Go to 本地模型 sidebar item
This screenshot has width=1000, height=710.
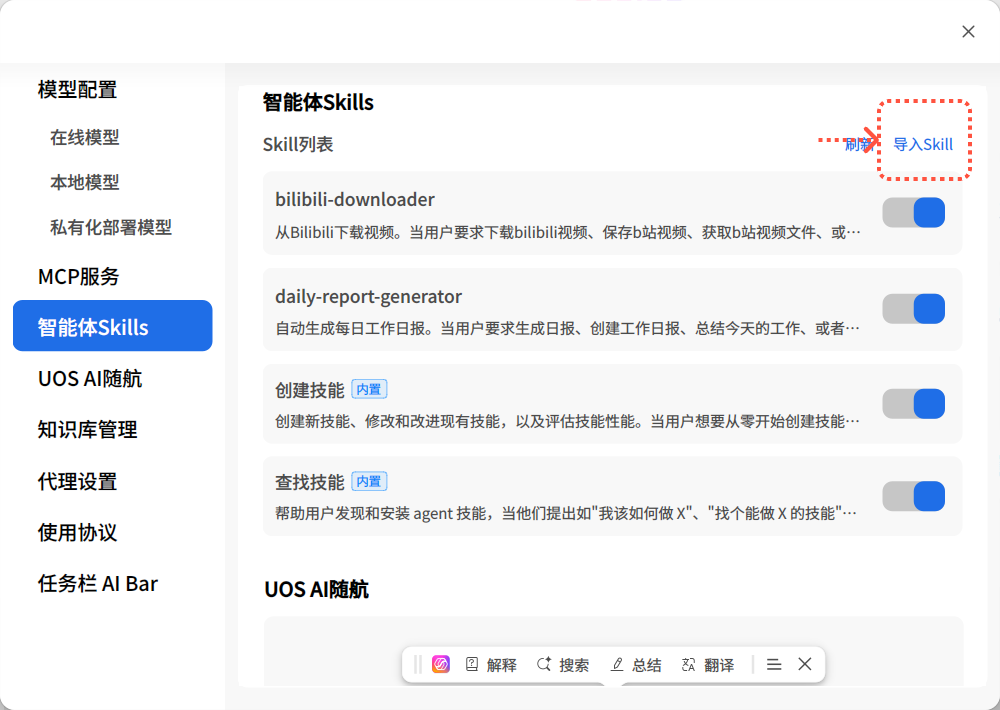coord(85,182)
